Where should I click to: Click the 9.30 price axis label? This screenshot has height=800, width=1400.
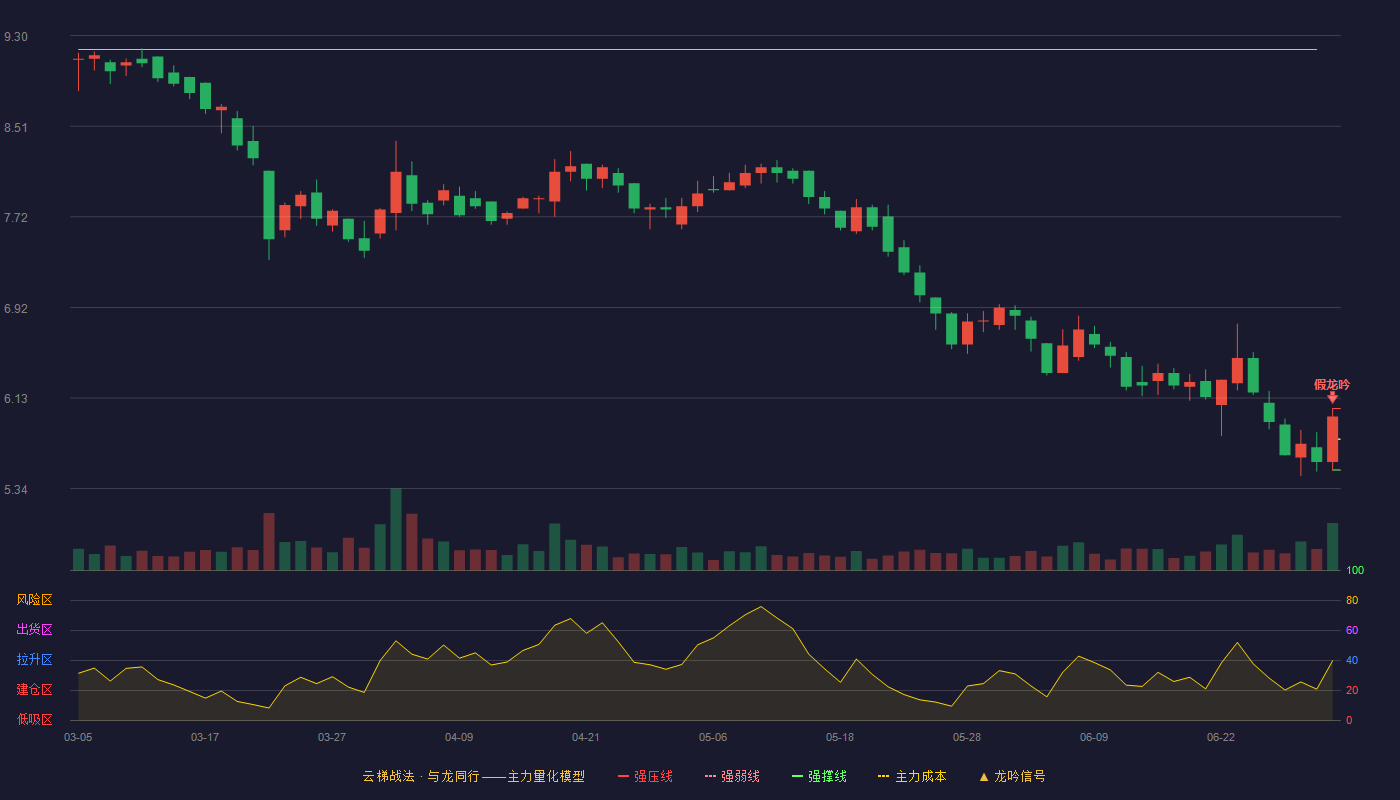[x=16, y=37]
